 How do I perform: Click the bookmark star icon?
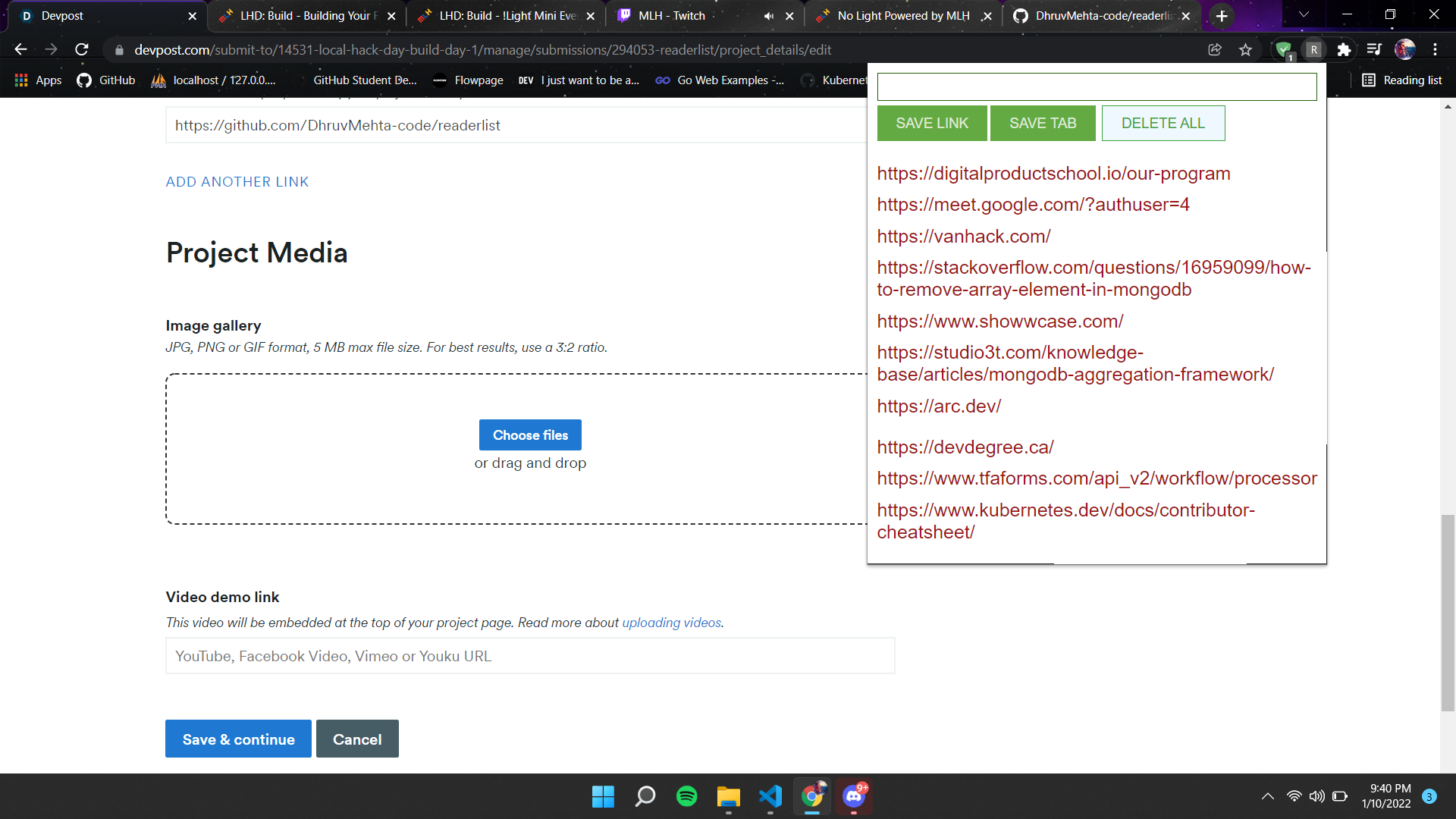coord(1245,50)
